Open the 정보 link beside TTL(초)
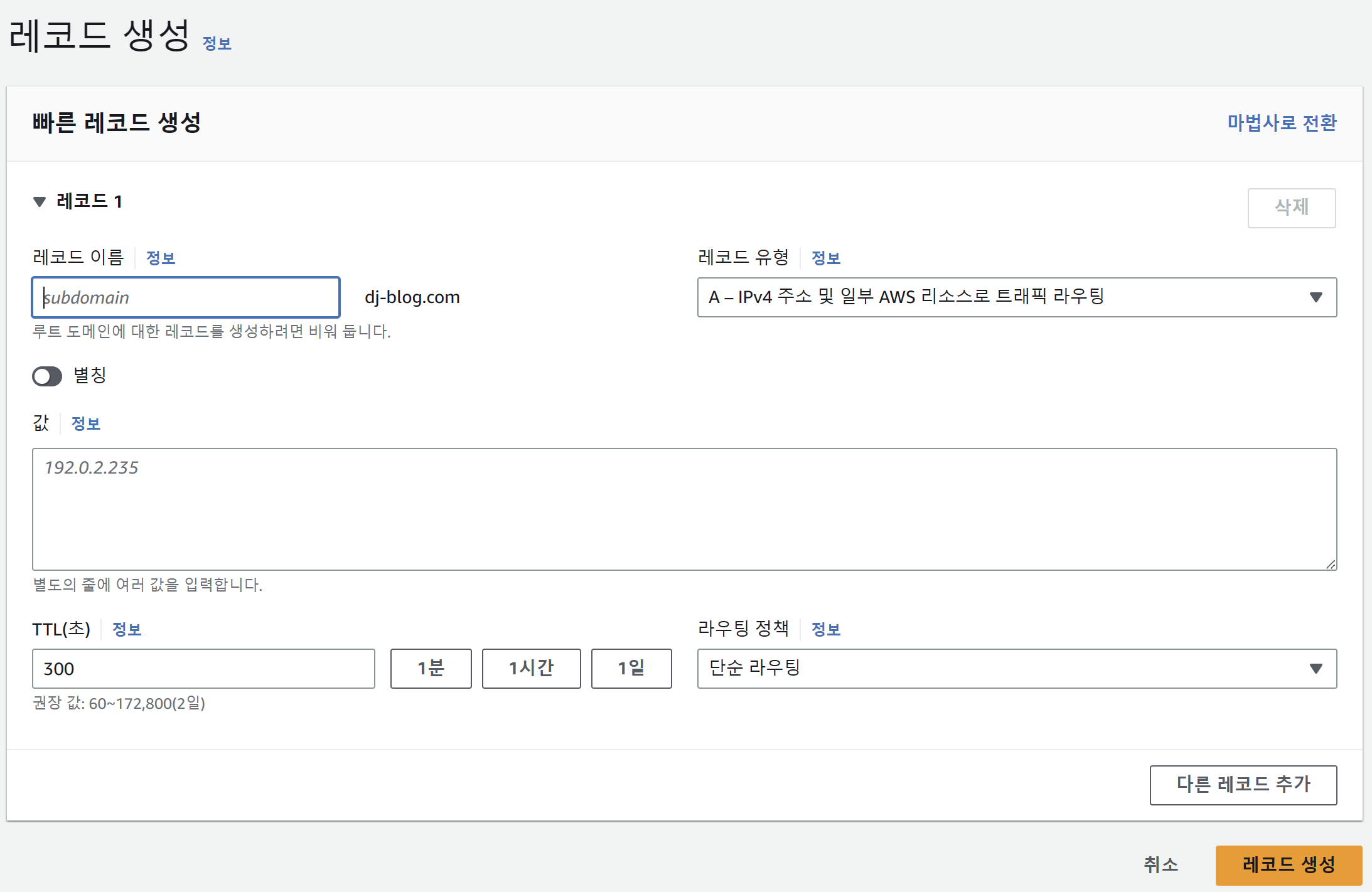 (127, 629)
